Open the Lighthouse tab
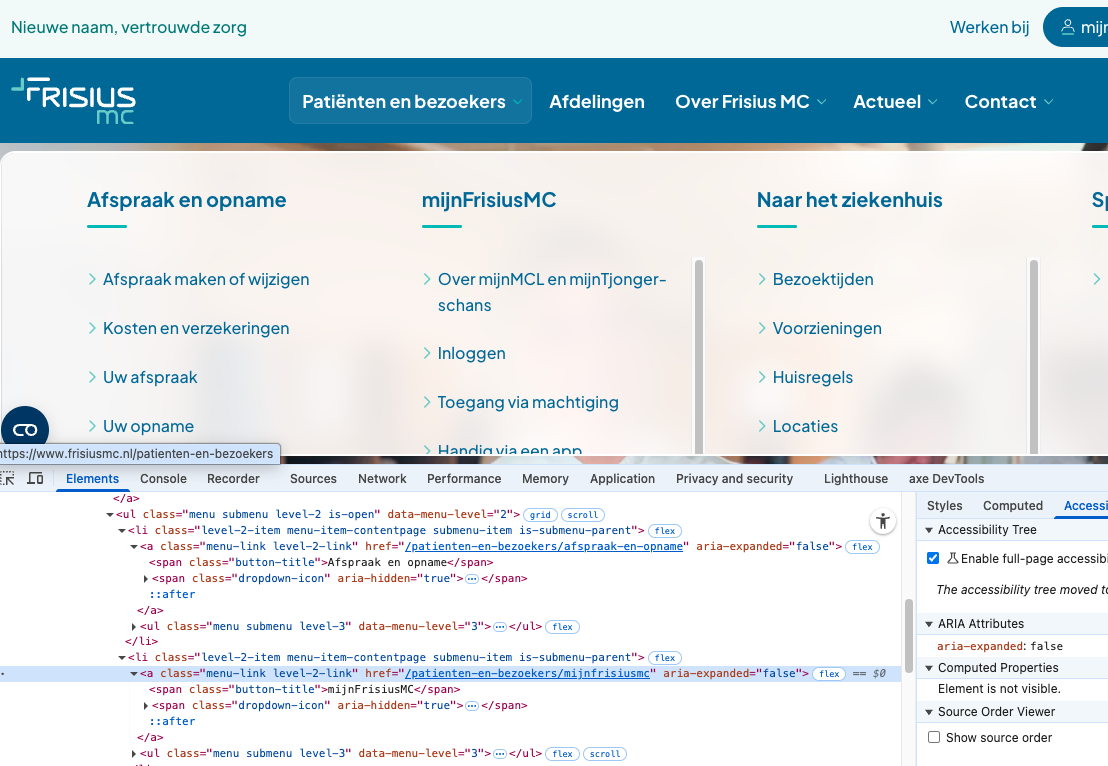 coord(856,478)
